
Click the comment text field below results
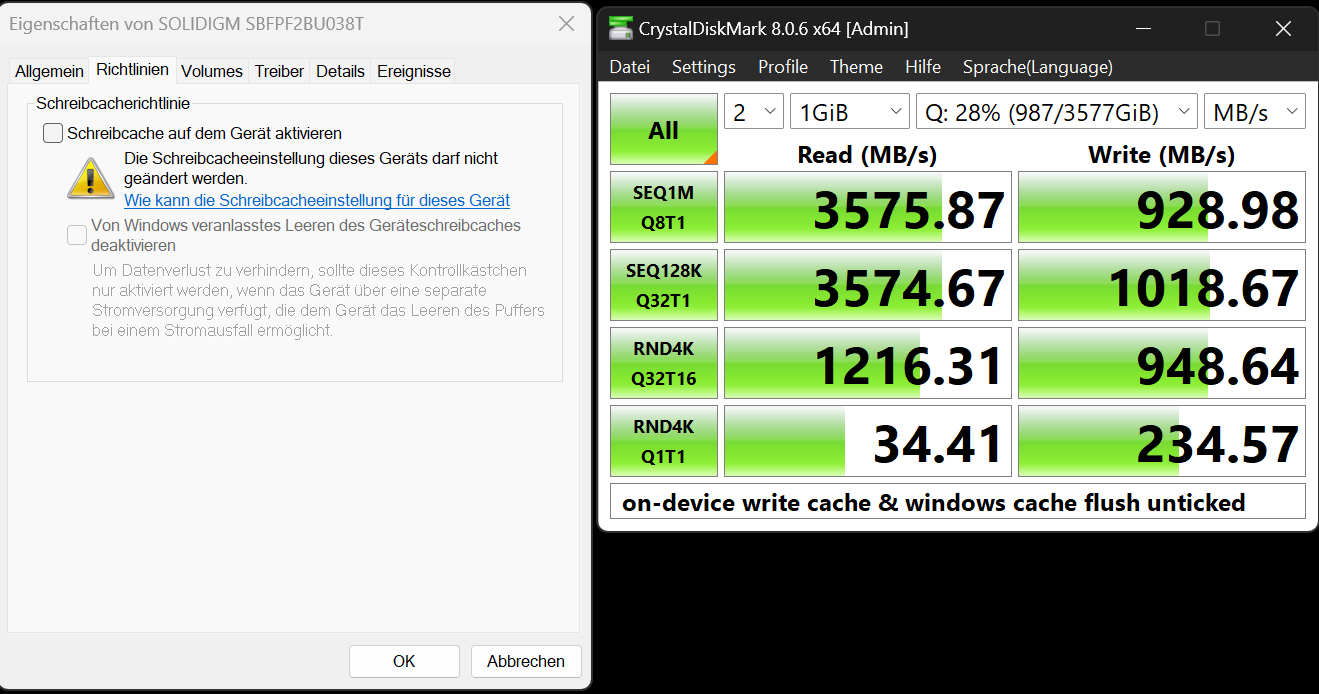(x=957, y=502)
